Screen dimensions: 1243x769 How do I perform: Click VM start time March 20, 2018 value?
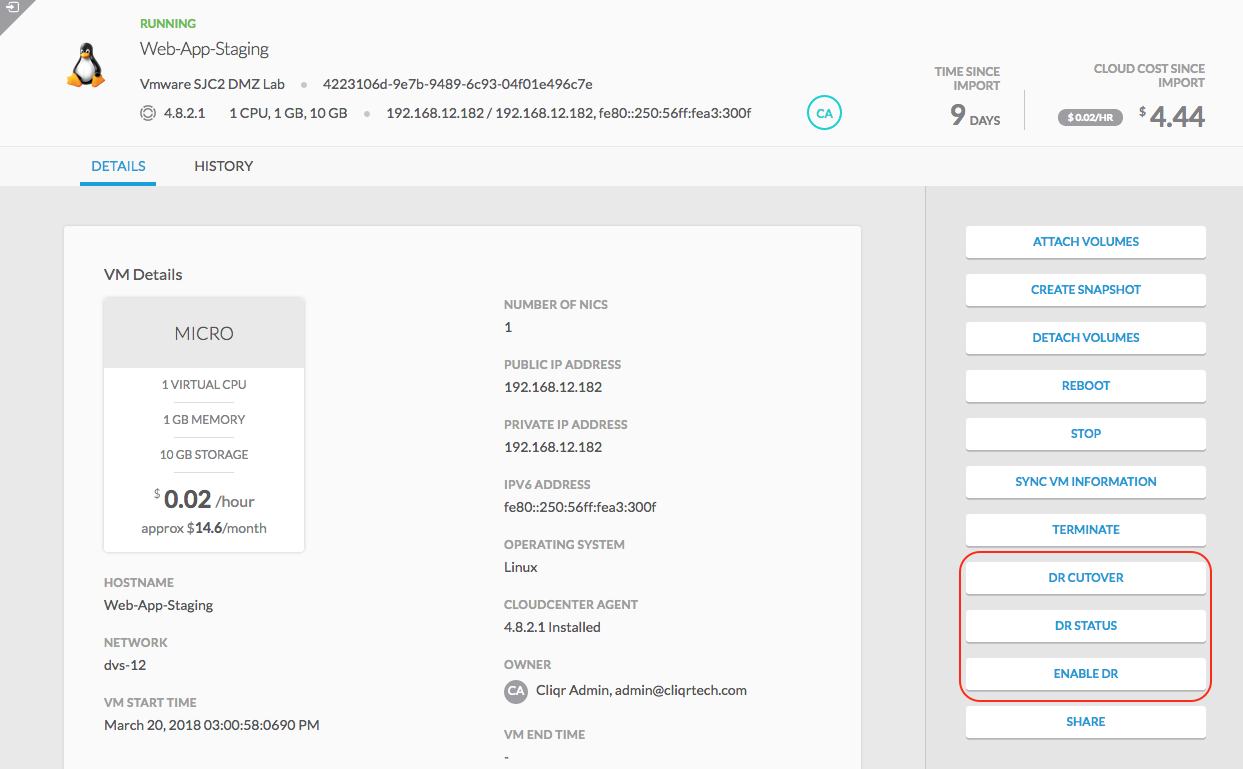212,725
